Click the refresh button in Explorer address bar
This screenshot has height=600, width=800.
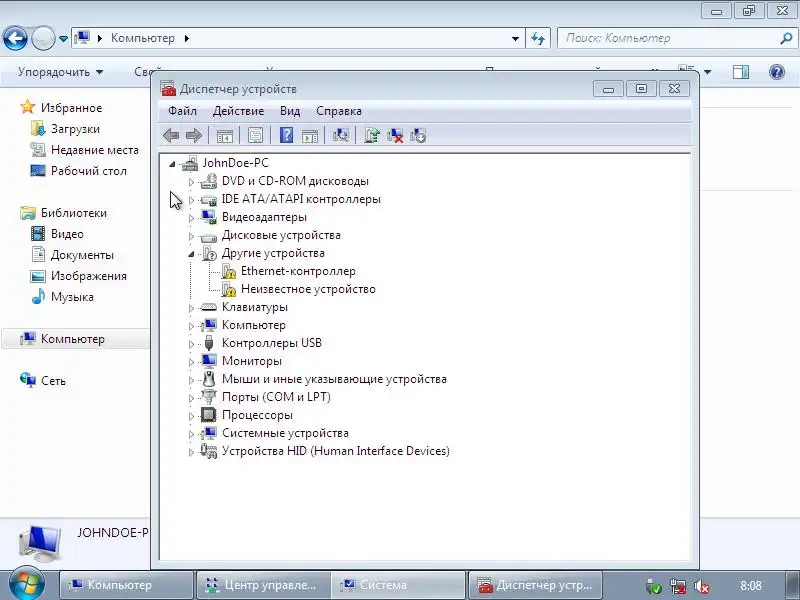(538, 38)
